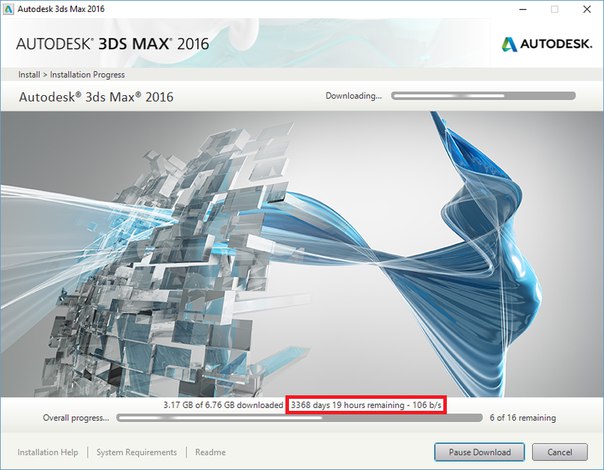Click the time remaining text in red box
This screenshot has height=470, width=604.
click(366, 405)
